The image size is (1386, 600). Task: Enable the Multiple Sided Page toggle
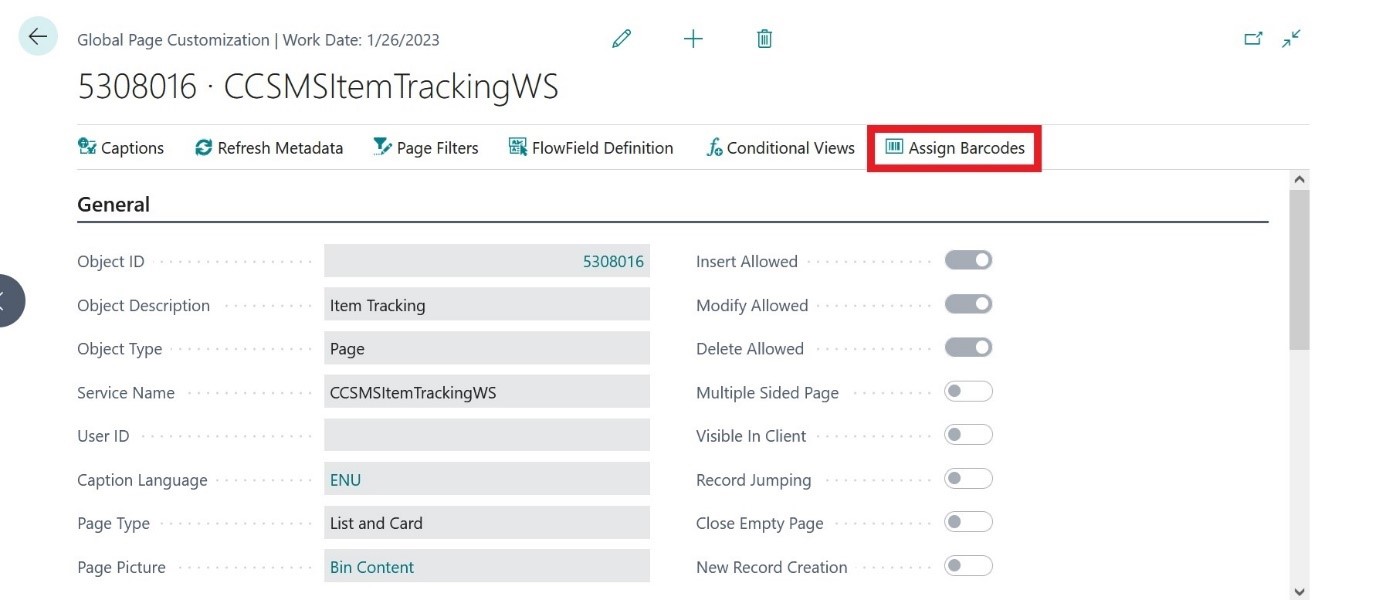[x=968, y=391]
